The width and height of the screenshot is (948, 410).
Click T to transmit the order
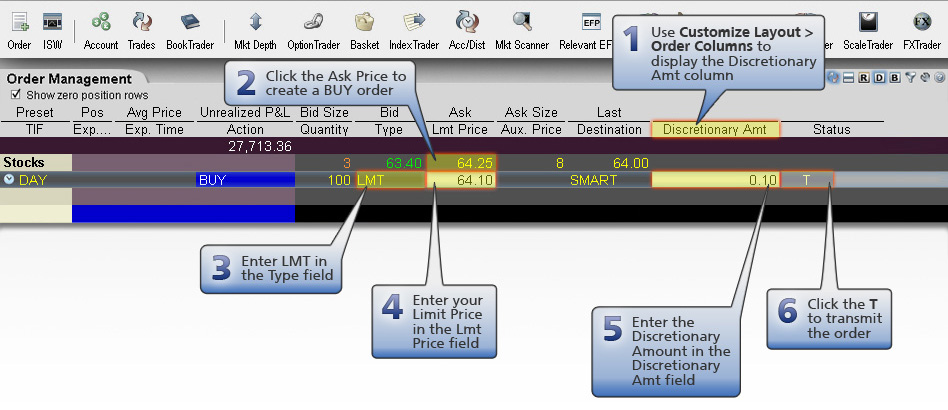coord(807,180)
